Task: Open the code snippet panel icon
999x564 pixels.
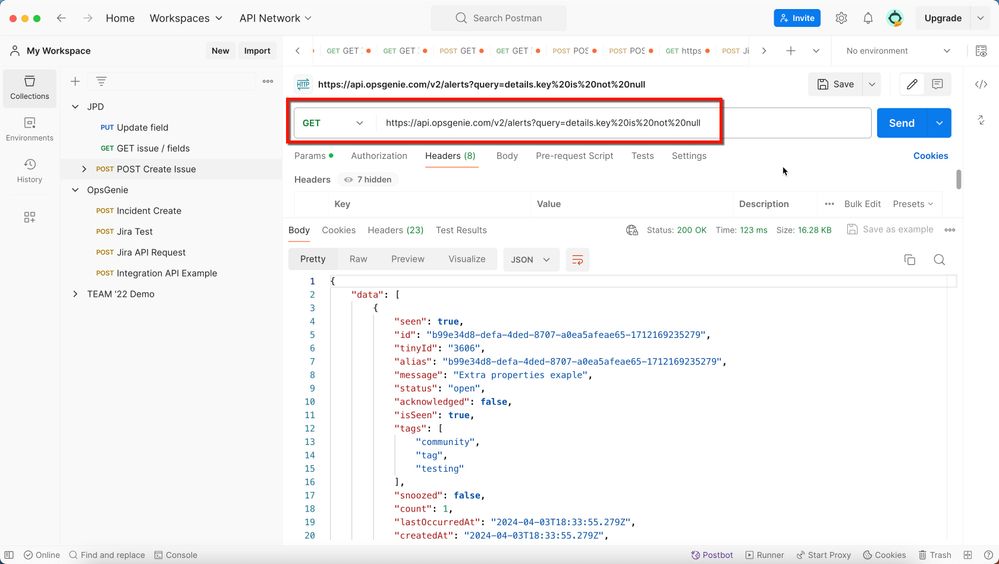Action: click(x=981, y=84)
